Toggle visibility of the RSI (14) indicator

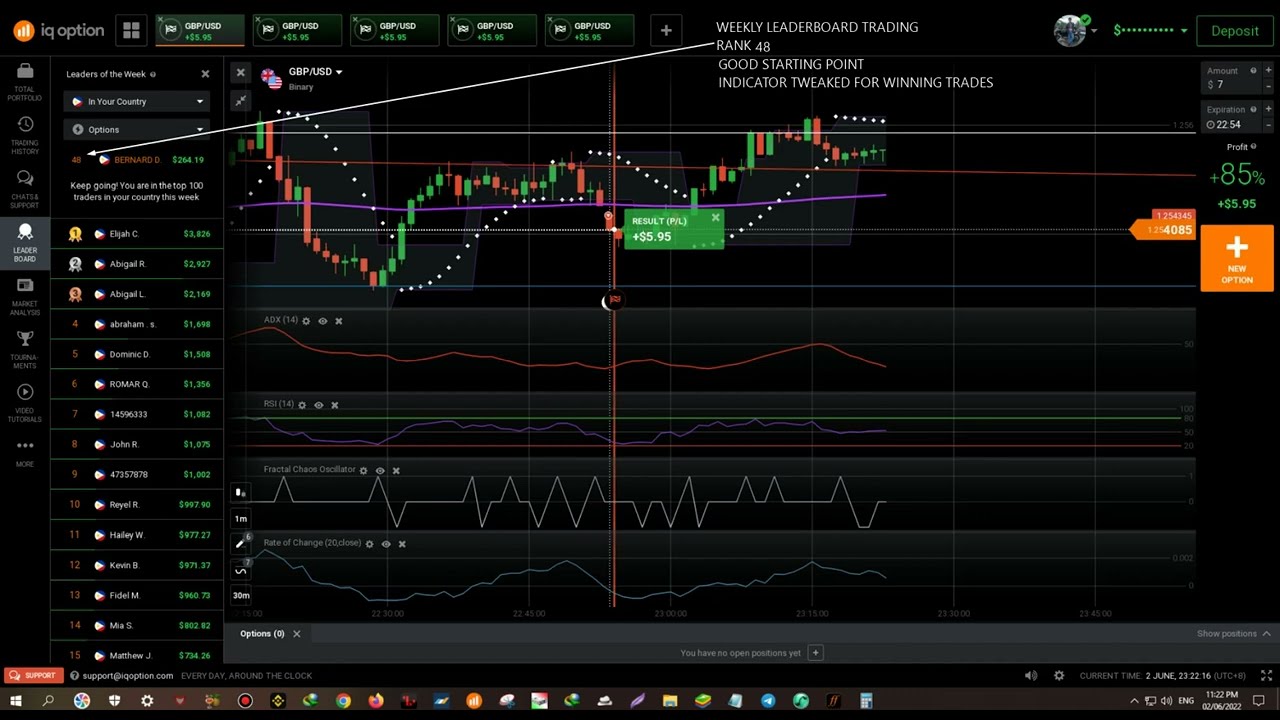click(318, 405)
